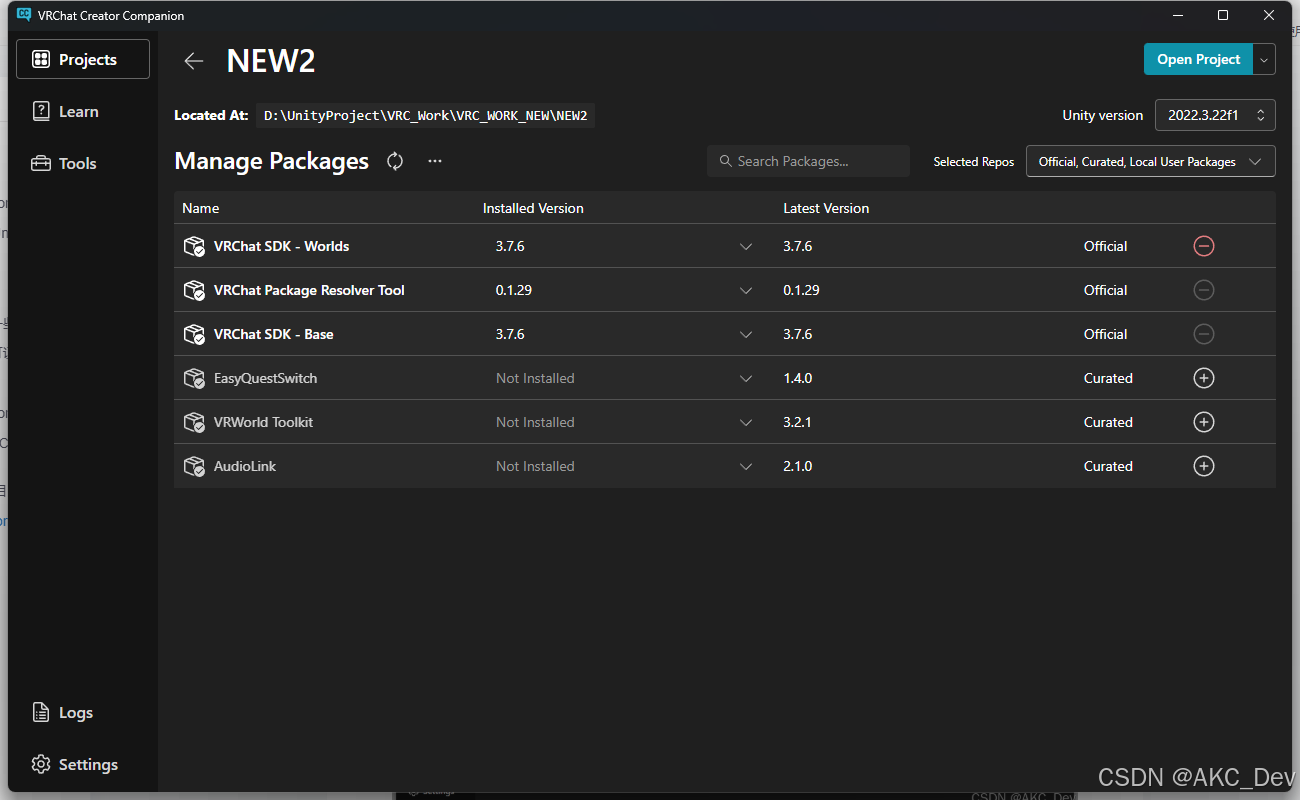Screen dimensions: 1300x800
Task: Expand version dropdown for VRChat SDK - Worlds
Action: pyautogui.click(x=746, y=247)
